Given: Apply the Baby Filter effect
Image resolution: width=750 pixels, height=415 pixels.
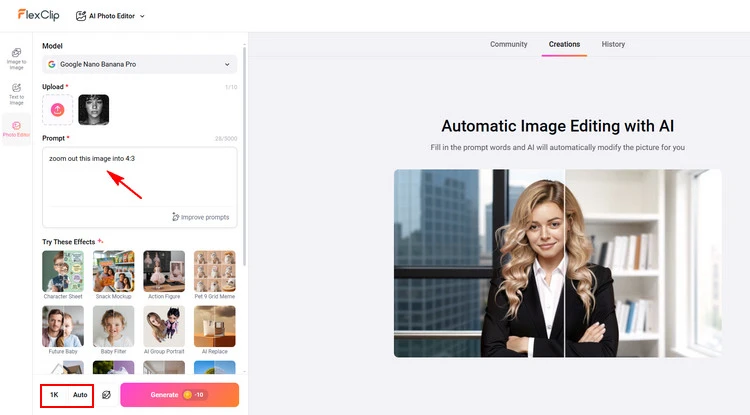Looking at the screenshot, I should pyautogui.click(x=113, y=326).
